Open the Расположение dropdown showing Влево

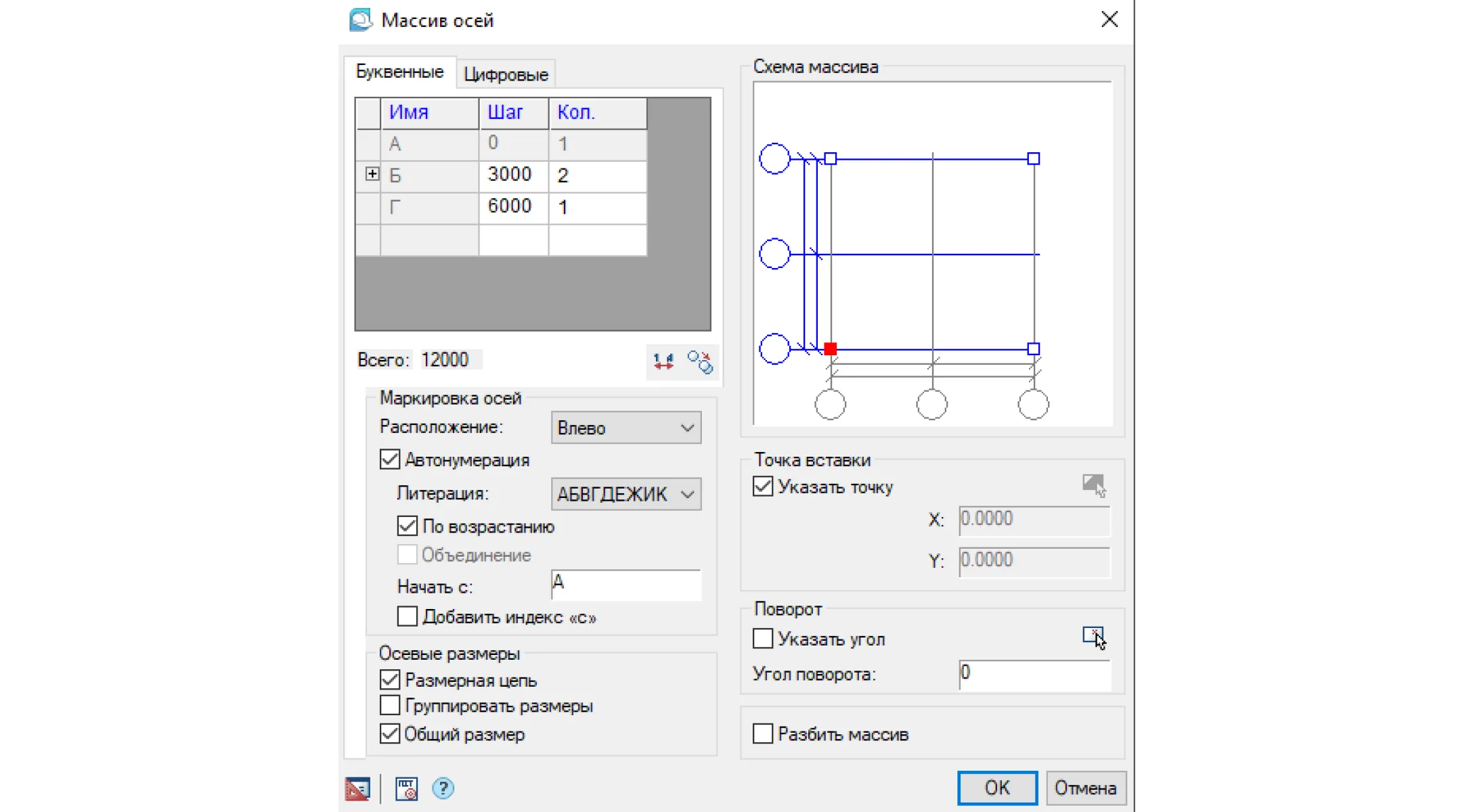click(x=625, y=428)
